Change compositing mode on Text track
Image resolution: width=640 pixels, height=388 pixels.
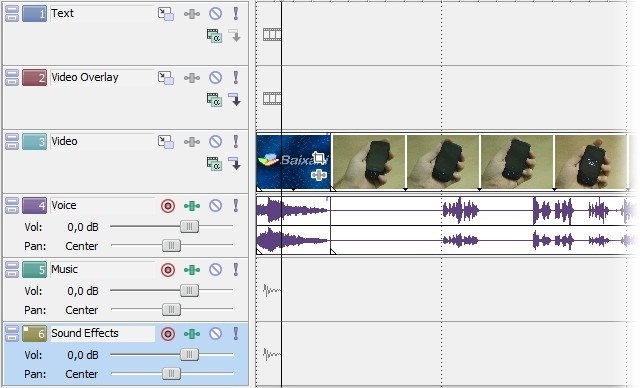(214, 36)
